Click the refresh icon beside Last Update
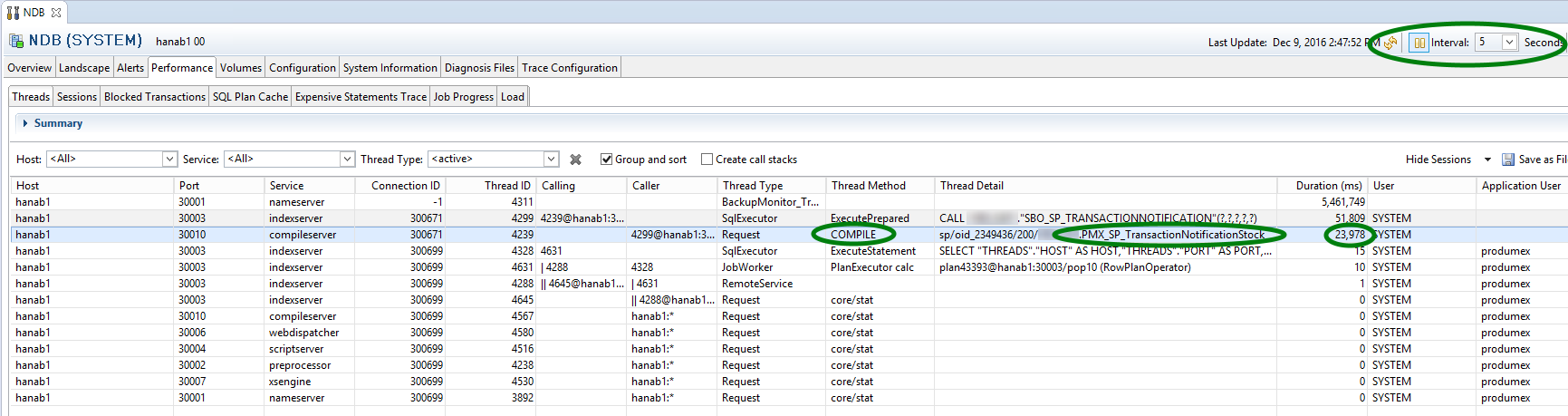 point(1390,43)
